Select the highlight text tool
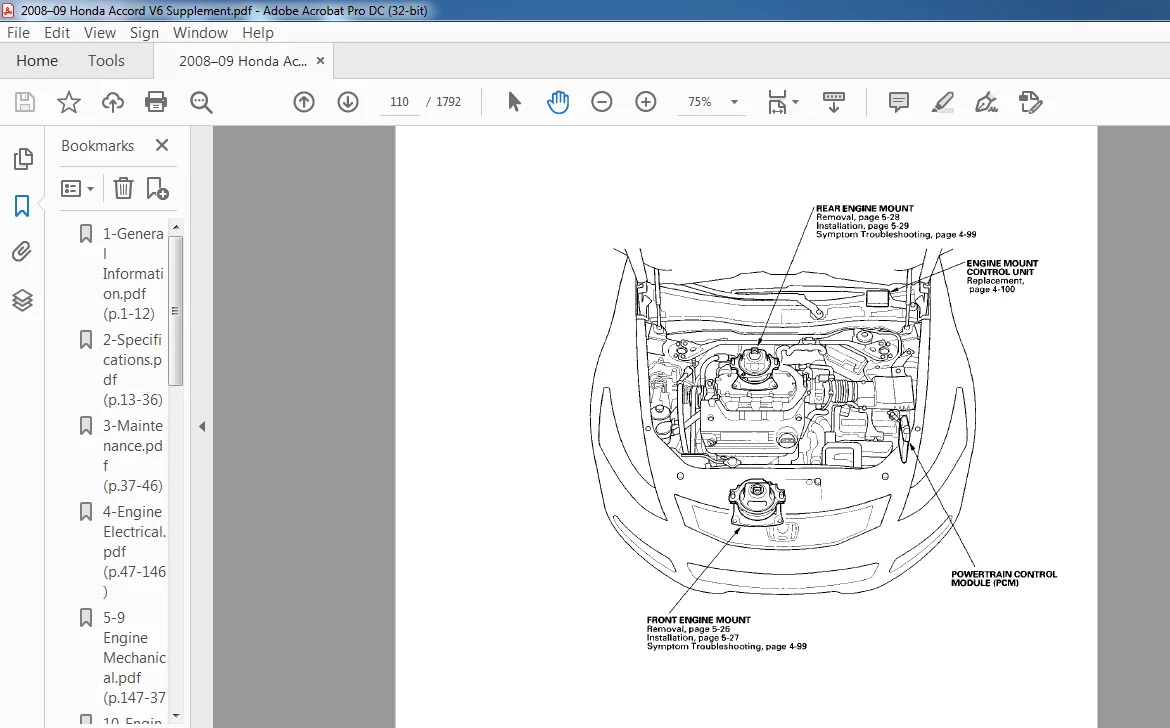This screenshot has height=728, width=1170. coord(942,102)
